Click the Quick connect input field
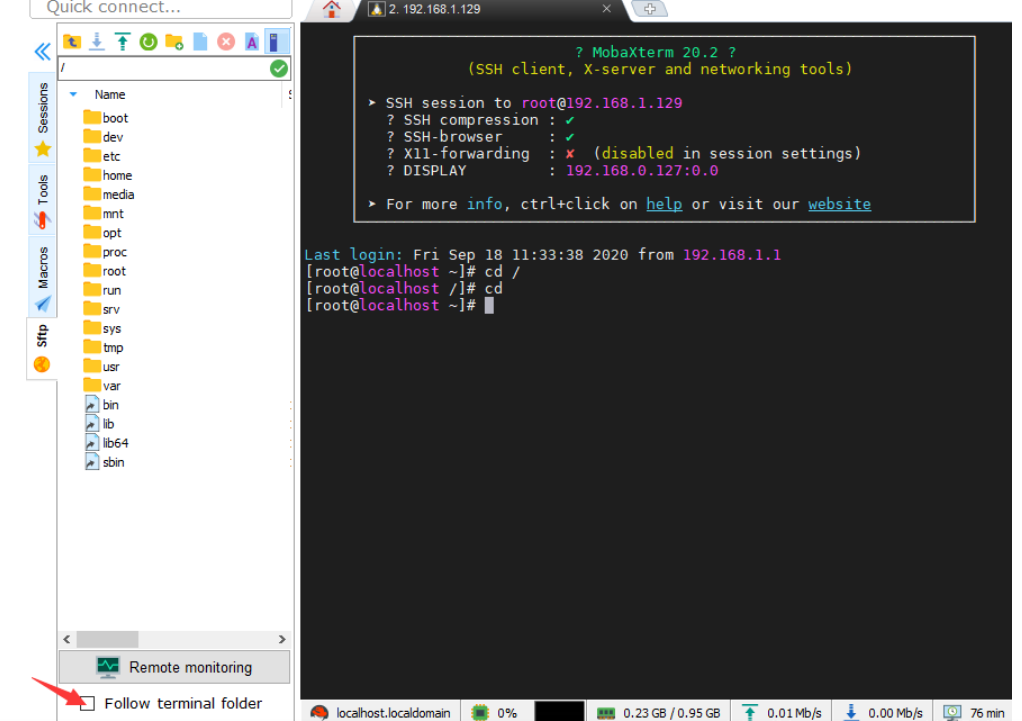This screenshot has height=721, width=1022. tap(160, 8)
